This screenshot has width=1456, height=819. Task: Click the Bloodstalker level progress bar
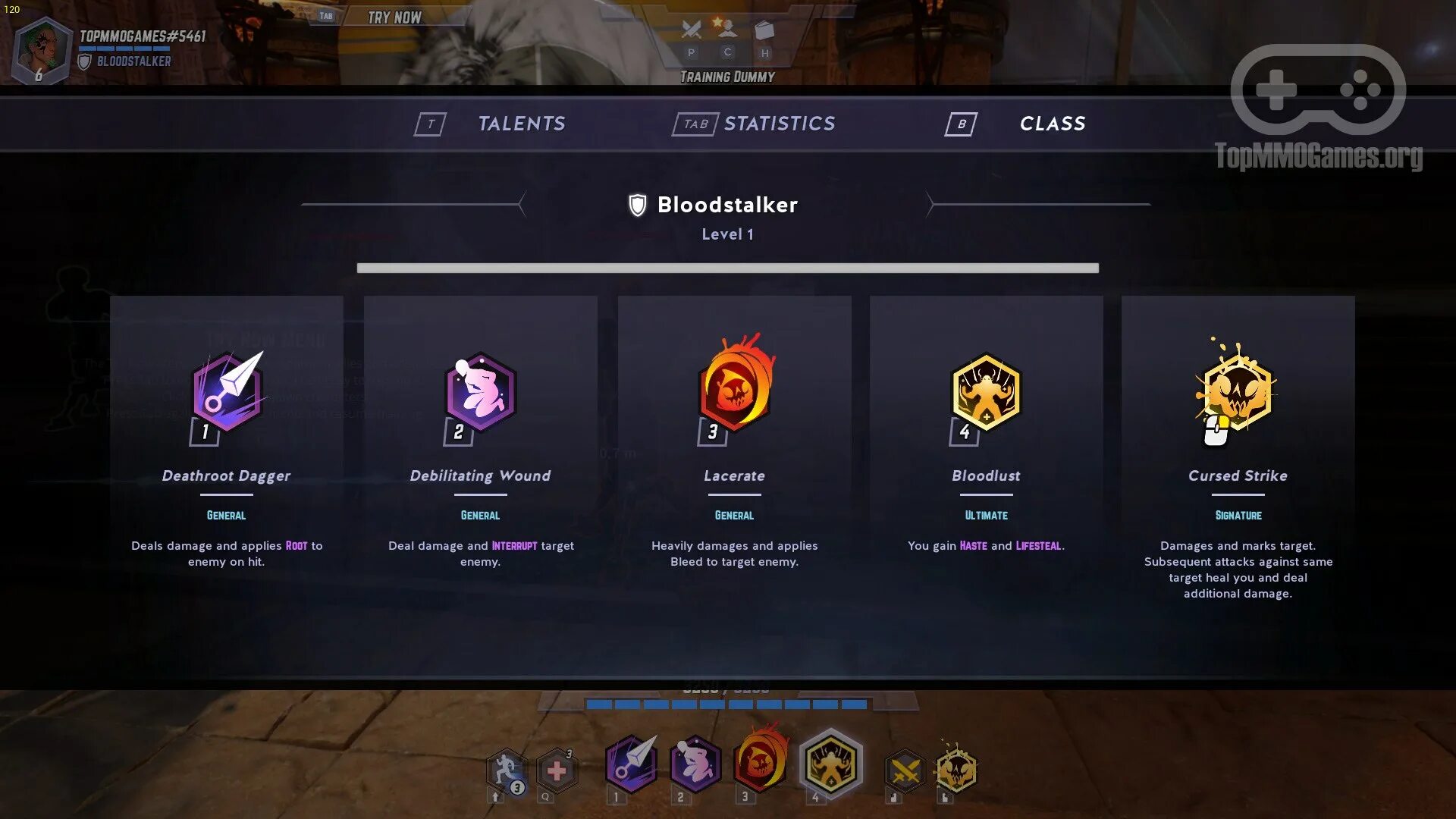tap(728, 268)
